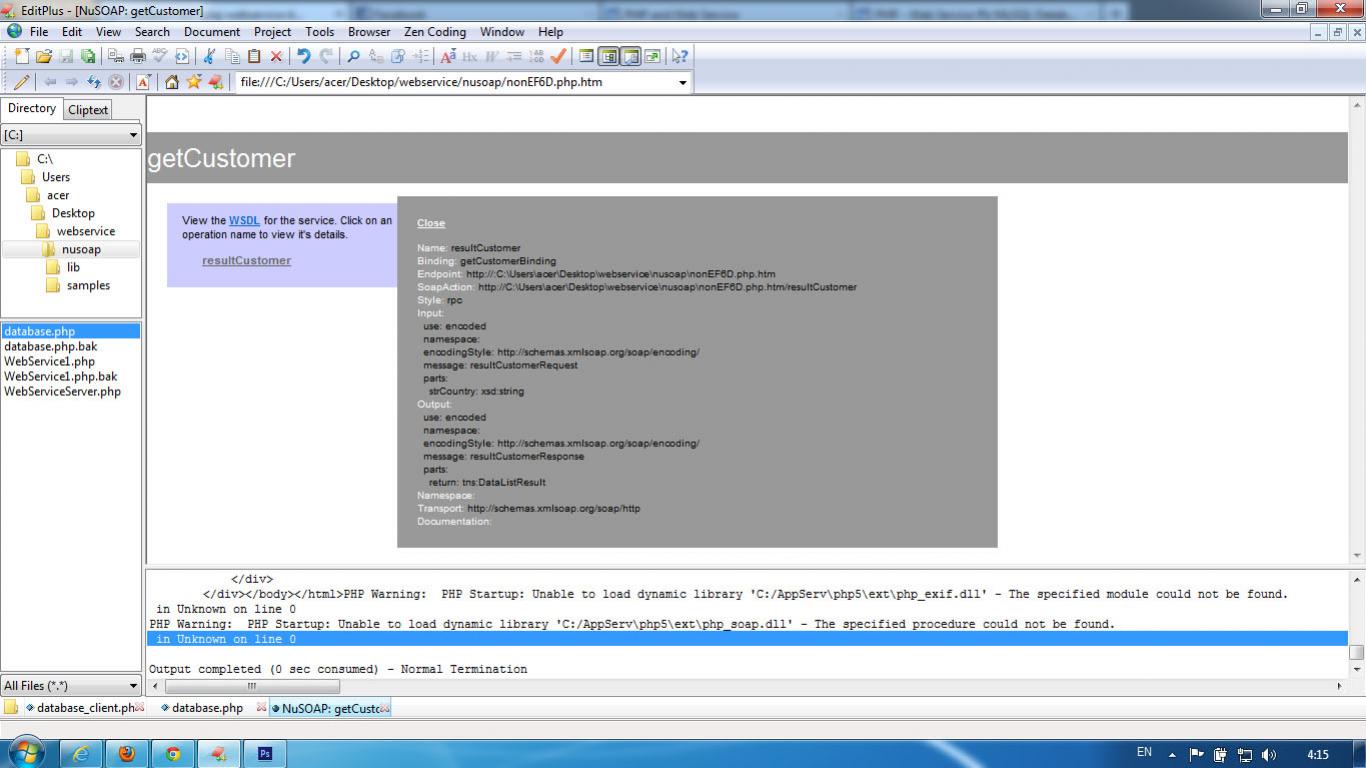Viewport: 1366px width, 768px height.
Task: Click the resultCustomer operation link
Action: (x=246, y=260)
